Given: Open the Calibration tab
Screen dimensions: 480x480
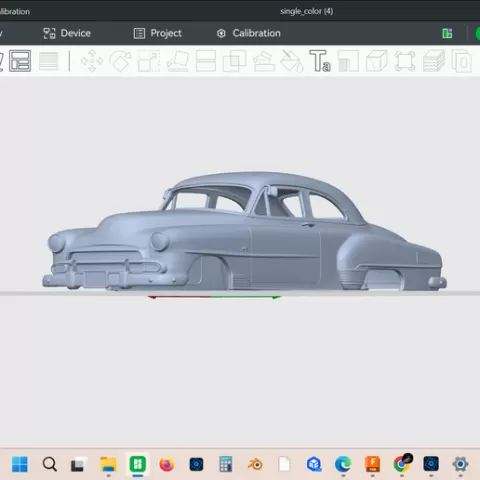Looking at the screenshot, I should click(249, 33).
